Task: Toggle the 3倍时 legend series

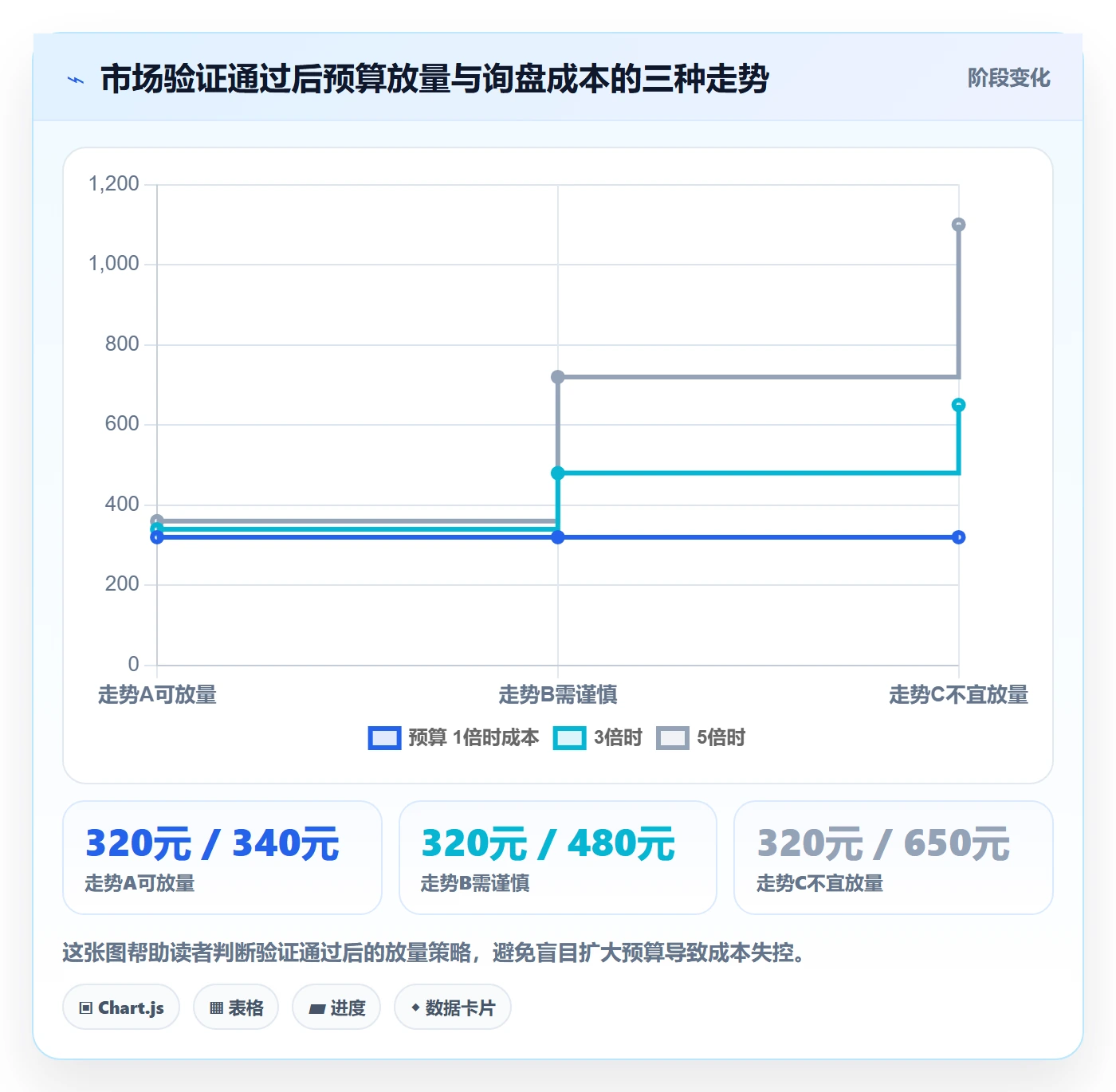Action: pyautogui.click(x=598, y=738)
